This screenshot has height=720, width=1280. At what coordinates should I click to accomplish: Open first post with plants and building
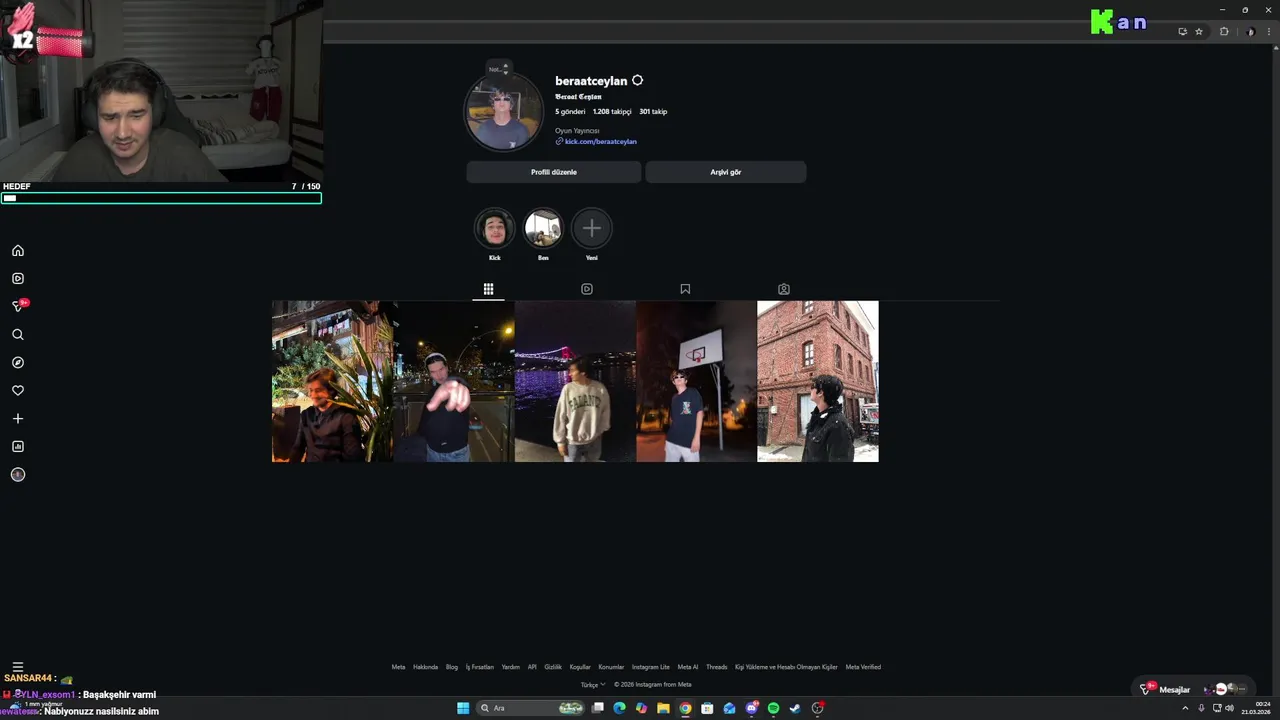point(332,382)
